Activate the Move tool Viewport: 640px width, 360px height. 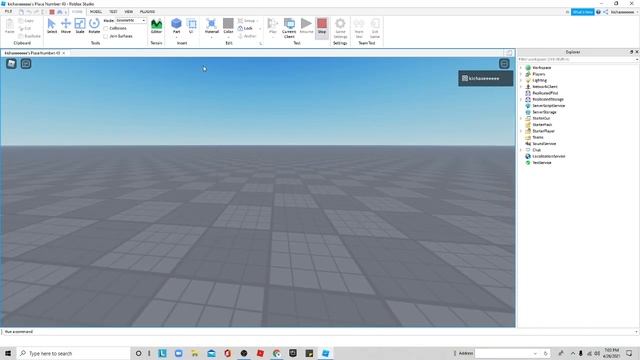tap(66, 26)
